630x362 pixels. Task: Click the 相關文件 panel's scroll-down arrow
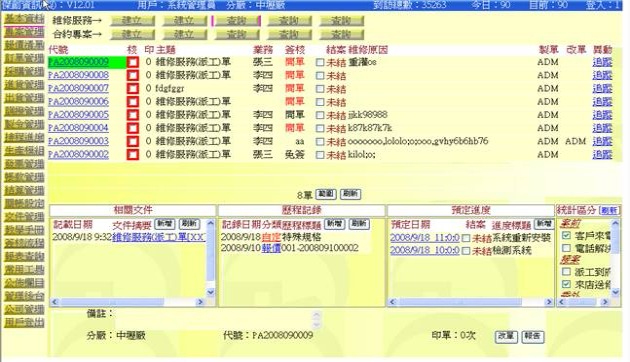211,292
